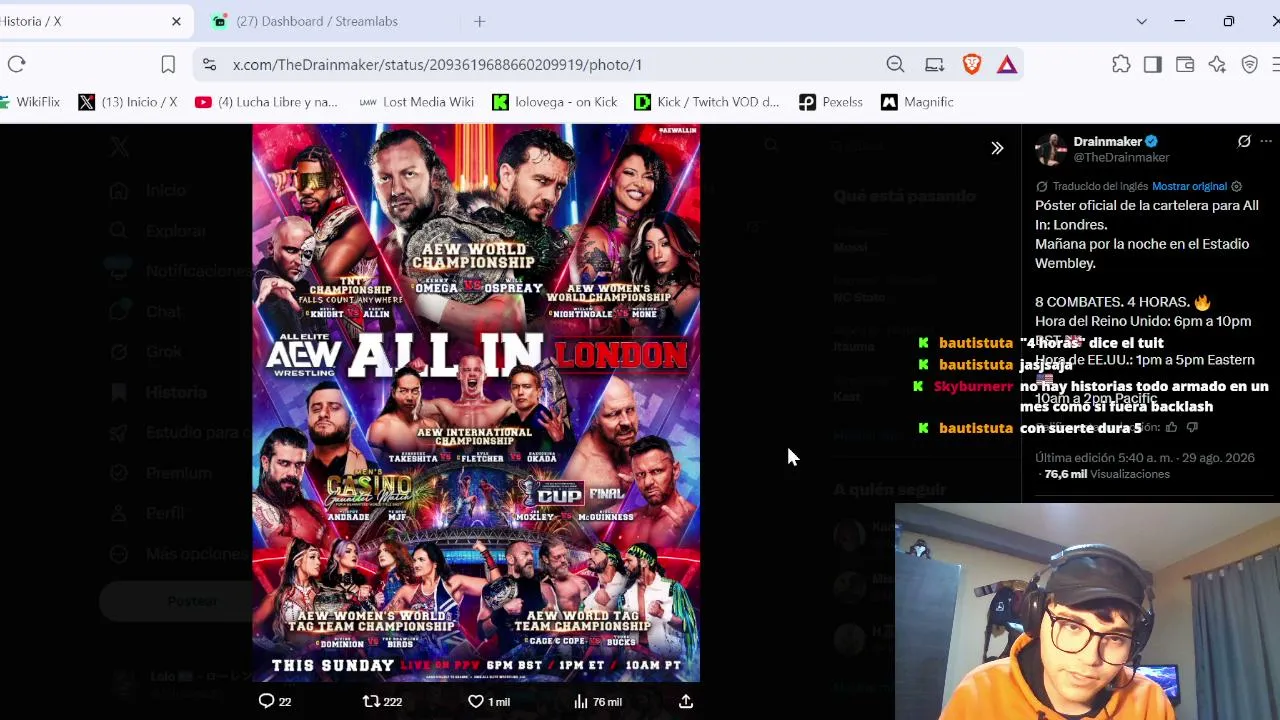Image resolution: width=1280 pixels, height=720 pixels.
Task: Reply to the post (22 replies)
Action: 275,701
